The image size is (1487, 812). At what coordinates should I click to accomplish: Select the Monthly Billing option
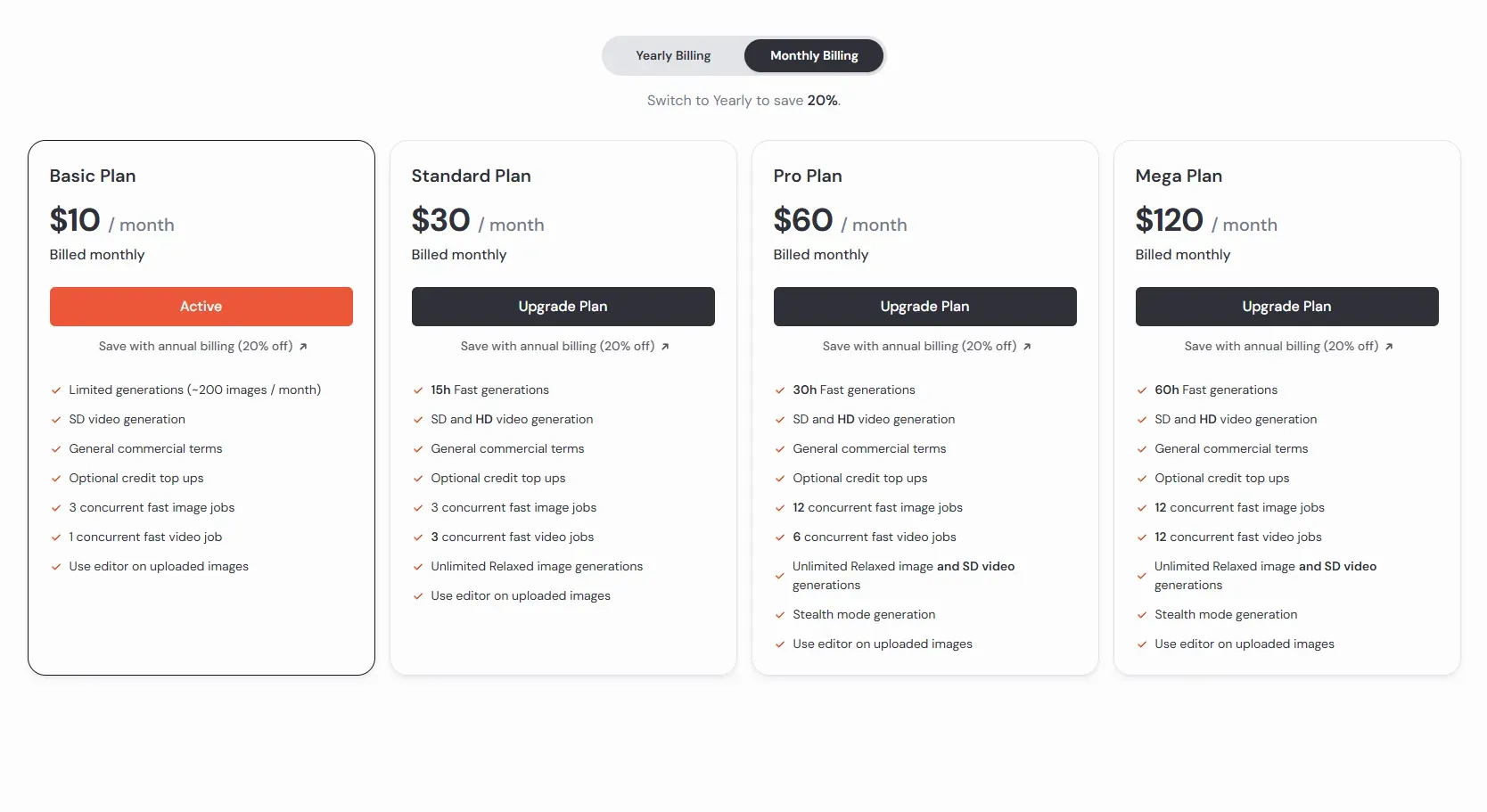pos(814,56)
